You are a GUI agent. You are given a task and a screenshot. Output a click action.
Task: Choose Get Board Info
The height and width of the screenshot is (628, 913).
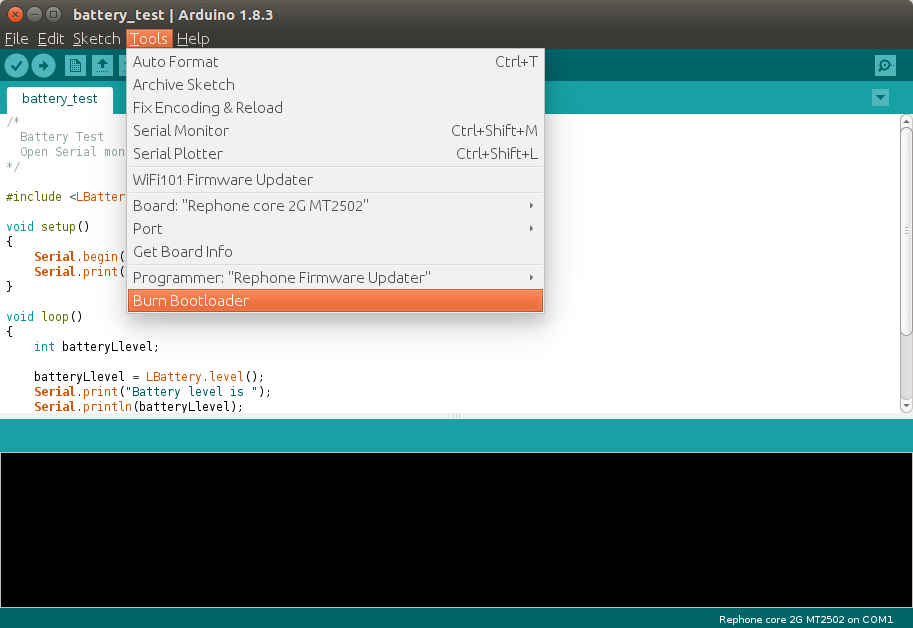(335, 252)
